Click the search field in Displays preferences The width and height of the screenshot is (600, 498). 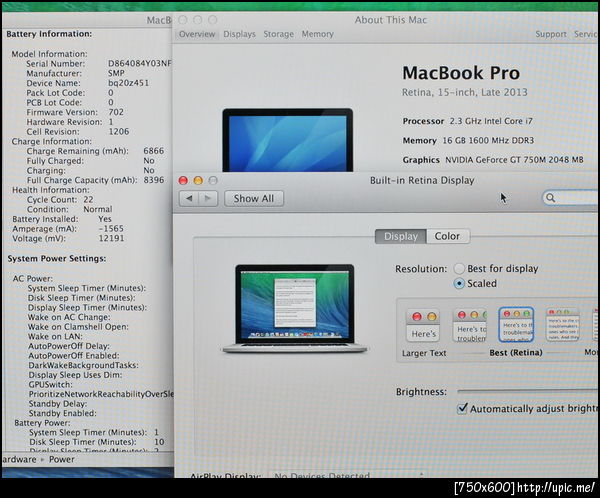tap(571, 198)
